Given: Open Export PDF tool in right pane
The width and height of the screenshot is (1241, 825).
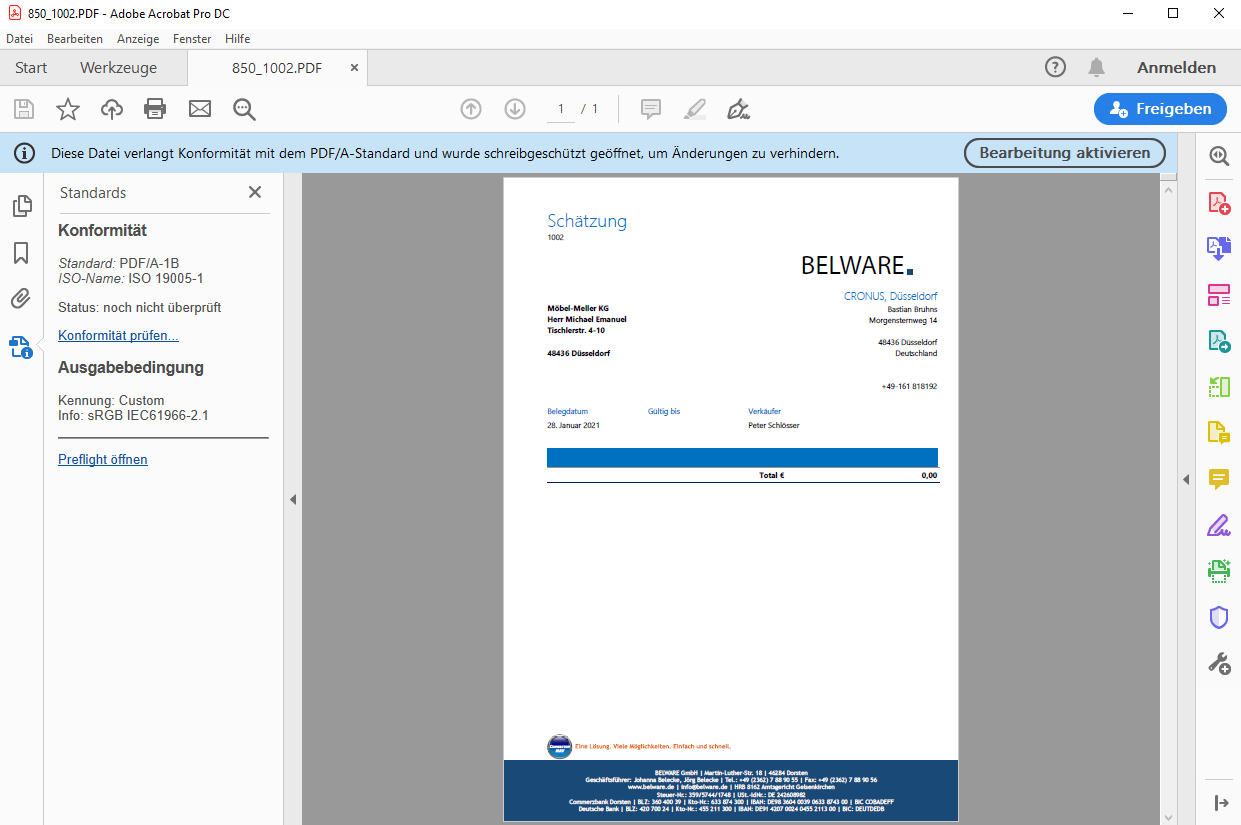Looking at the screenshot, I should click(x=1219, y=341).
